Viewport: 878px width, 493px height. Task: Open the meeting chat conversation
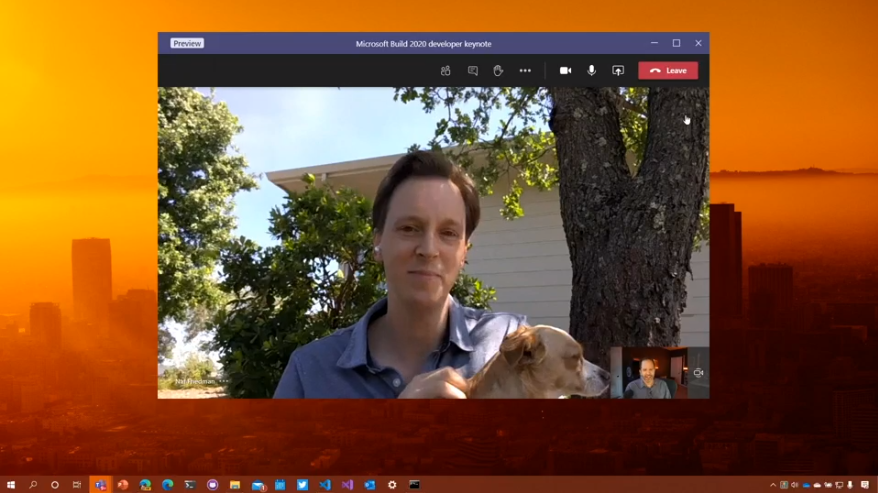[x=473, y=71]
